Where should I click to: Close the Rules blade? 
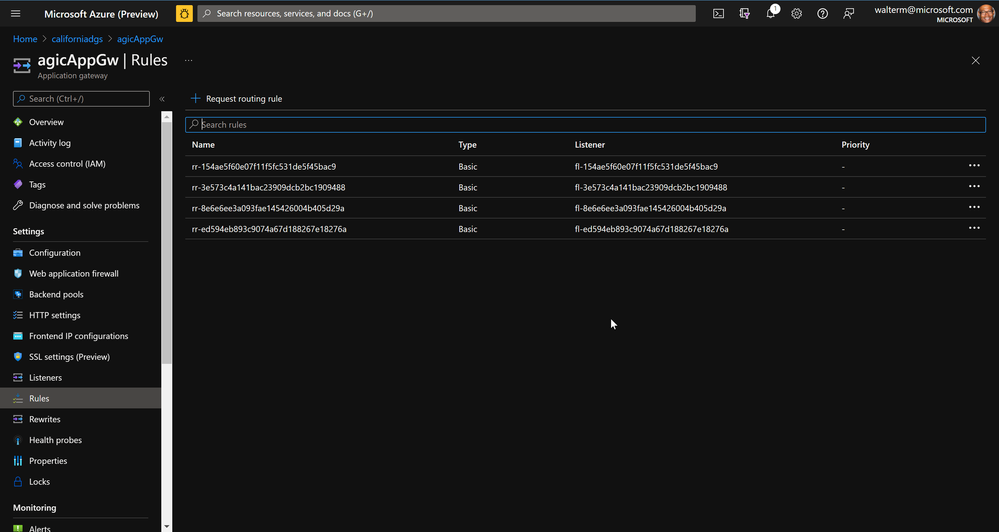pos(975,61)
